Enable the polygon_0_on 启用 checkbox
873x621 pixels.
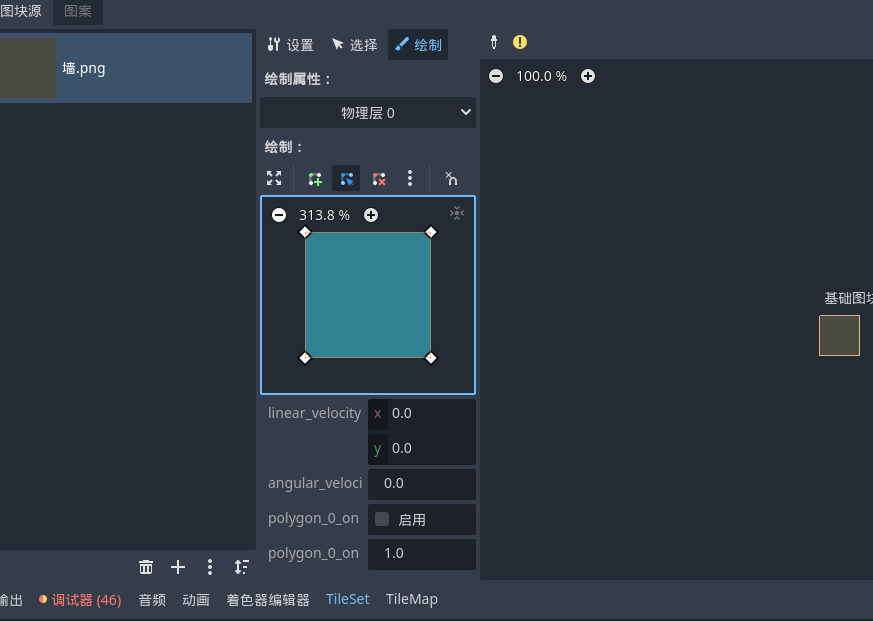click(382, 519)
